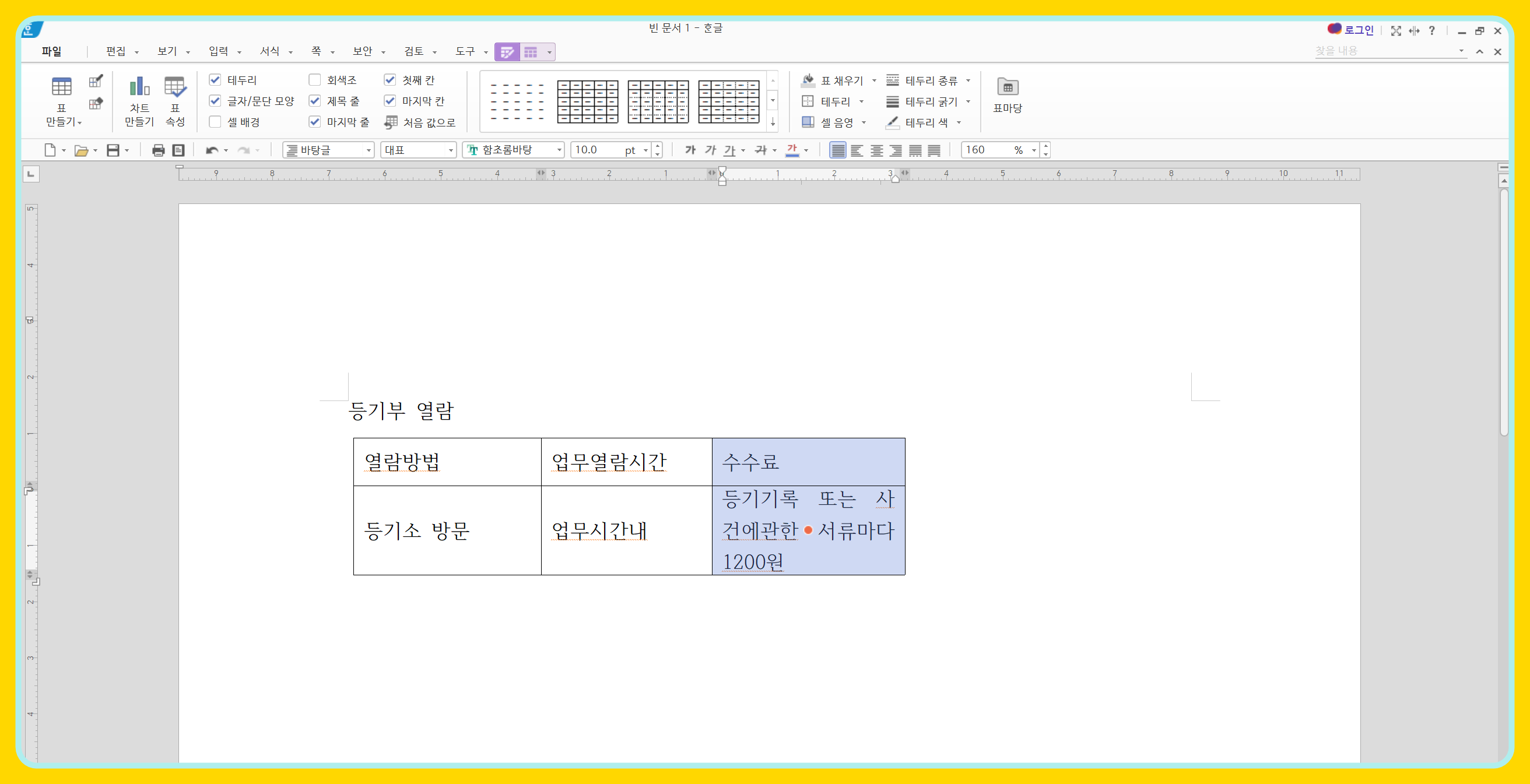Click the print icon in toolbar
The width and height of the screenshot is (1530, 784).
tap(158, 150)
